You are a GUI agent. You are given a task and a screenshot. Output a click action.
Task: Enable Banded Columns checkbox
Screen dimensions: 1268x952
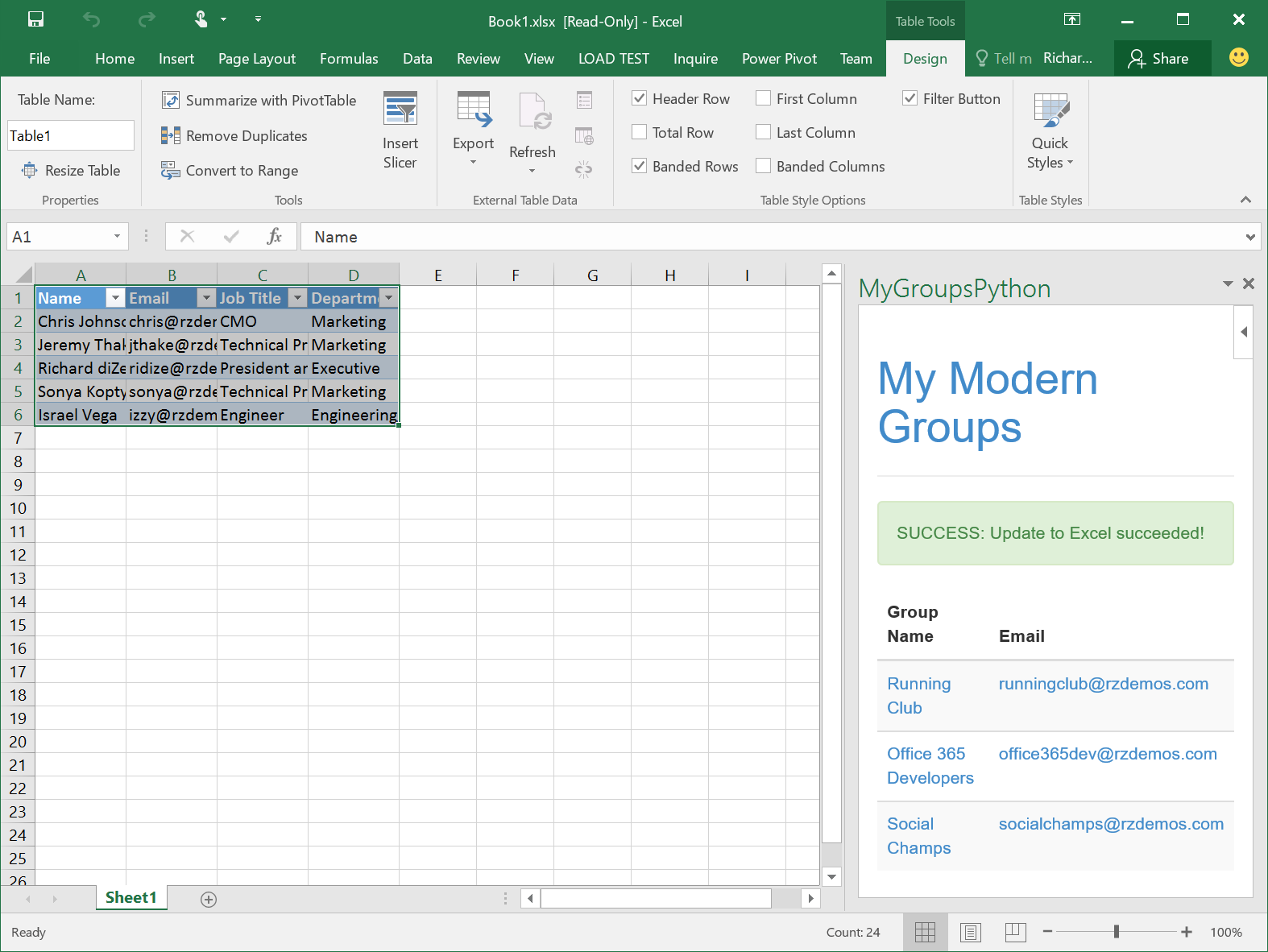coord(764,166)
